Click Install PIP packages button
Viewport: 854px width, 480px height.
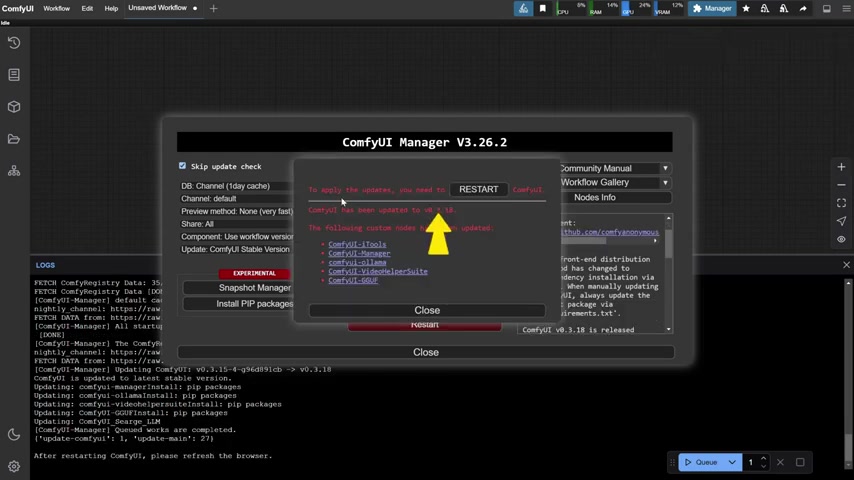pos(238,303)
